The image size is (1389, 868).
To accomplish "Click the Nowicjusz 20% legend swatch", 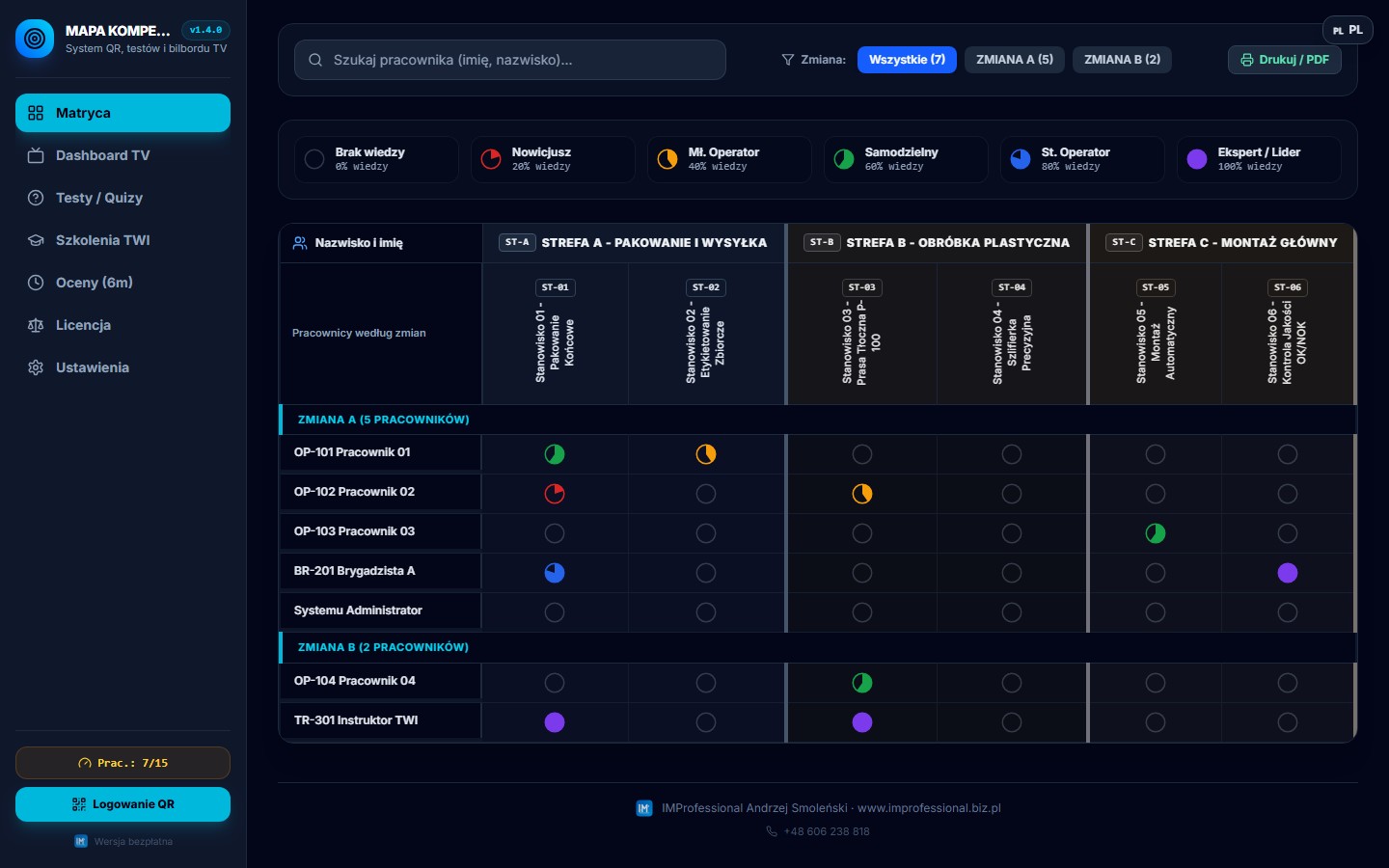I will 491,159.
